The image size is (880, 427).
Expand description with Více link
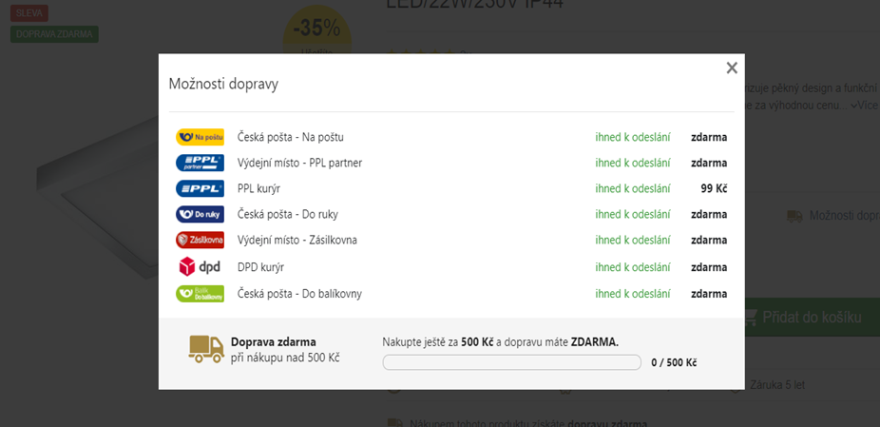pyautogui.click(x=864, y=105)
